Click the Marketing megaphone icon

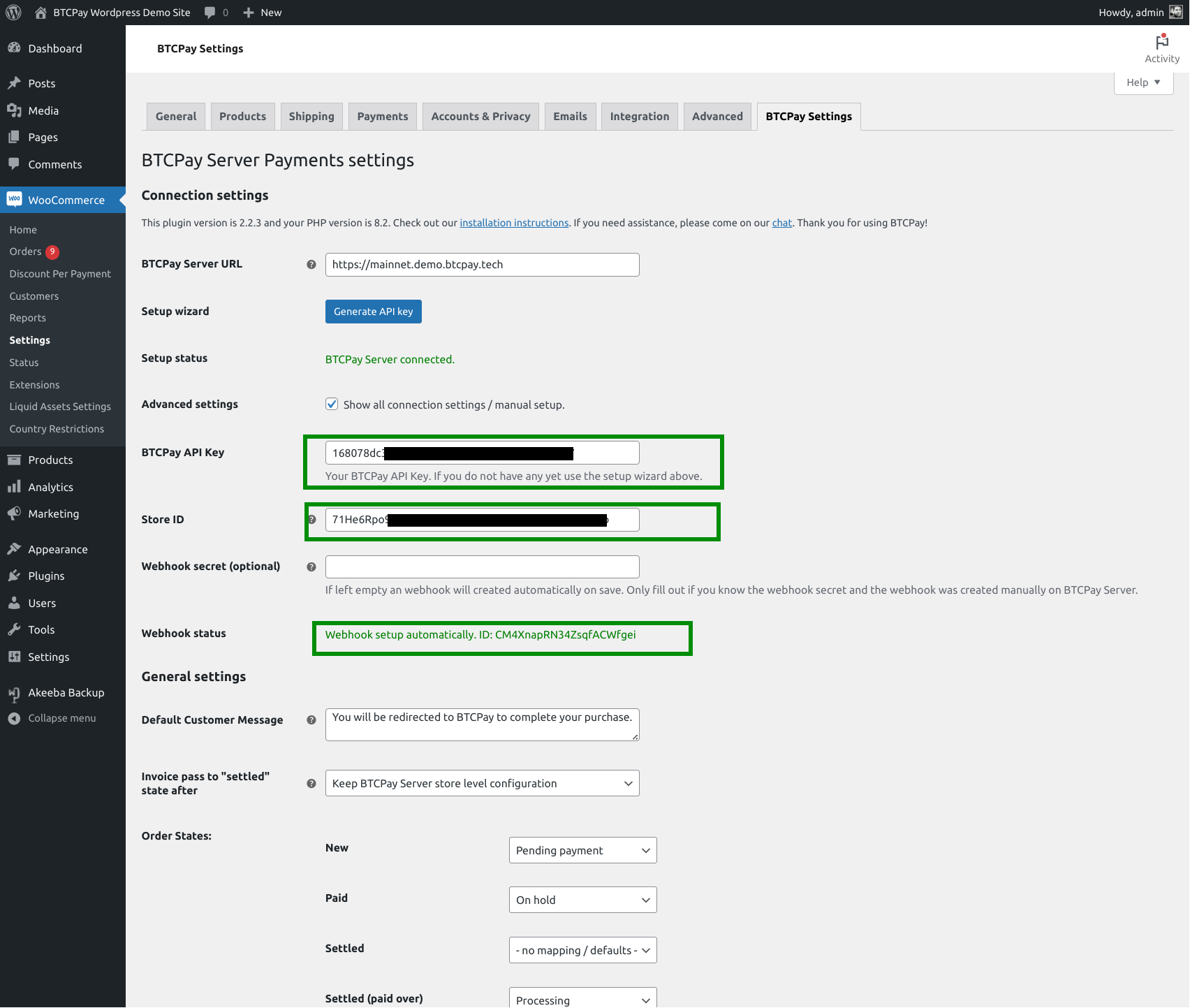[15, 513]
